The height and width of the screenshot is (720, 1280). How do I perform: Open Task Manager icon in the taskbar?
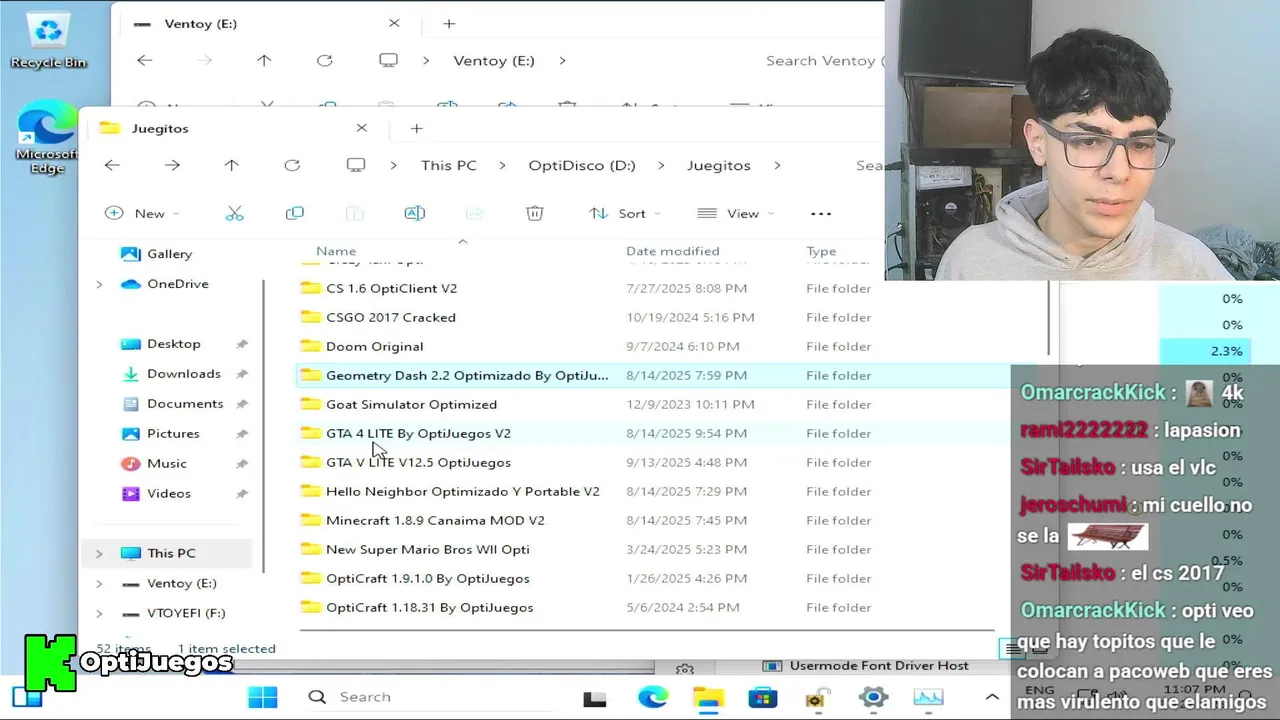tap(928, 697)
